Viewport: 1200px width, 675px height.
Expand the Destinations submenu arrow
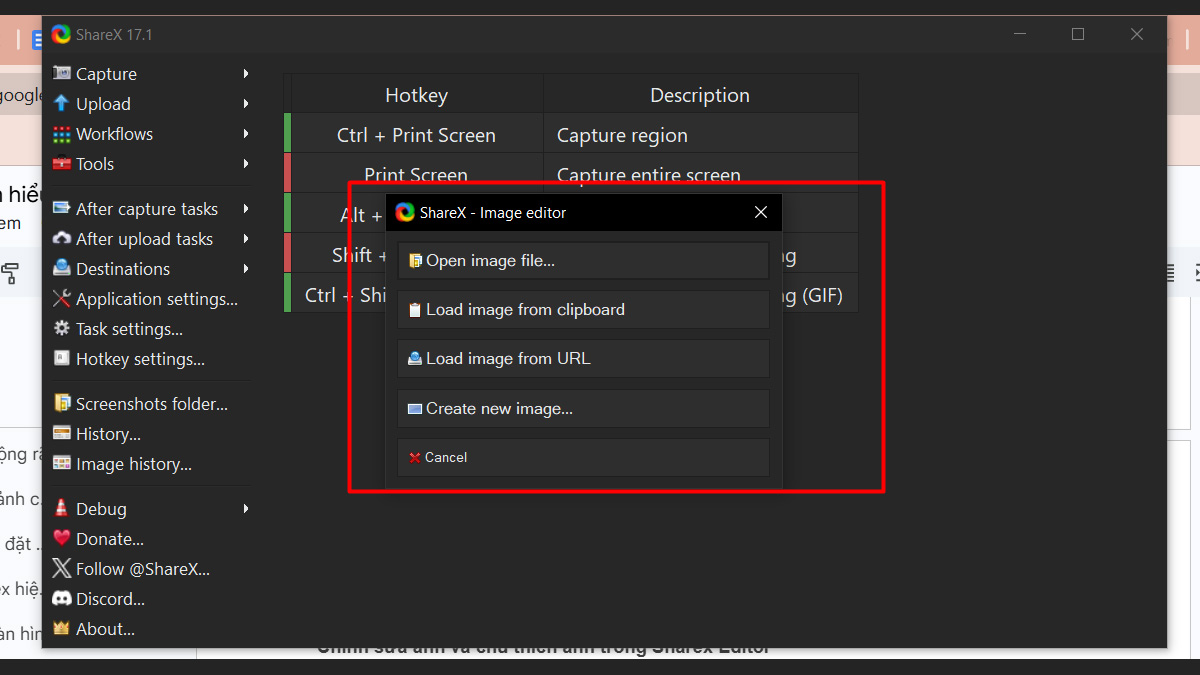245,269
